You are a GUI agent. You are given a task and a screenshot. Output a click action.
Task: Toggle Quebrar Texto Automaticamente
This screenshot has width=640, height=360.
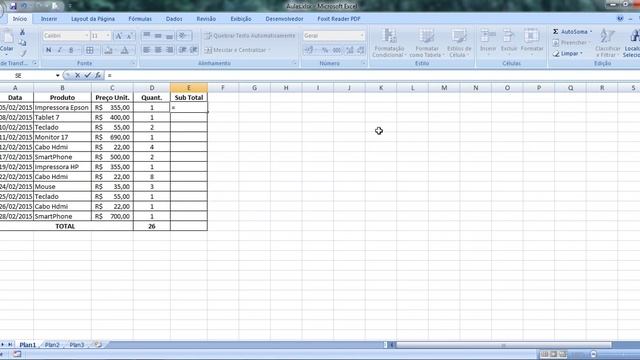(x=249, y=36)
